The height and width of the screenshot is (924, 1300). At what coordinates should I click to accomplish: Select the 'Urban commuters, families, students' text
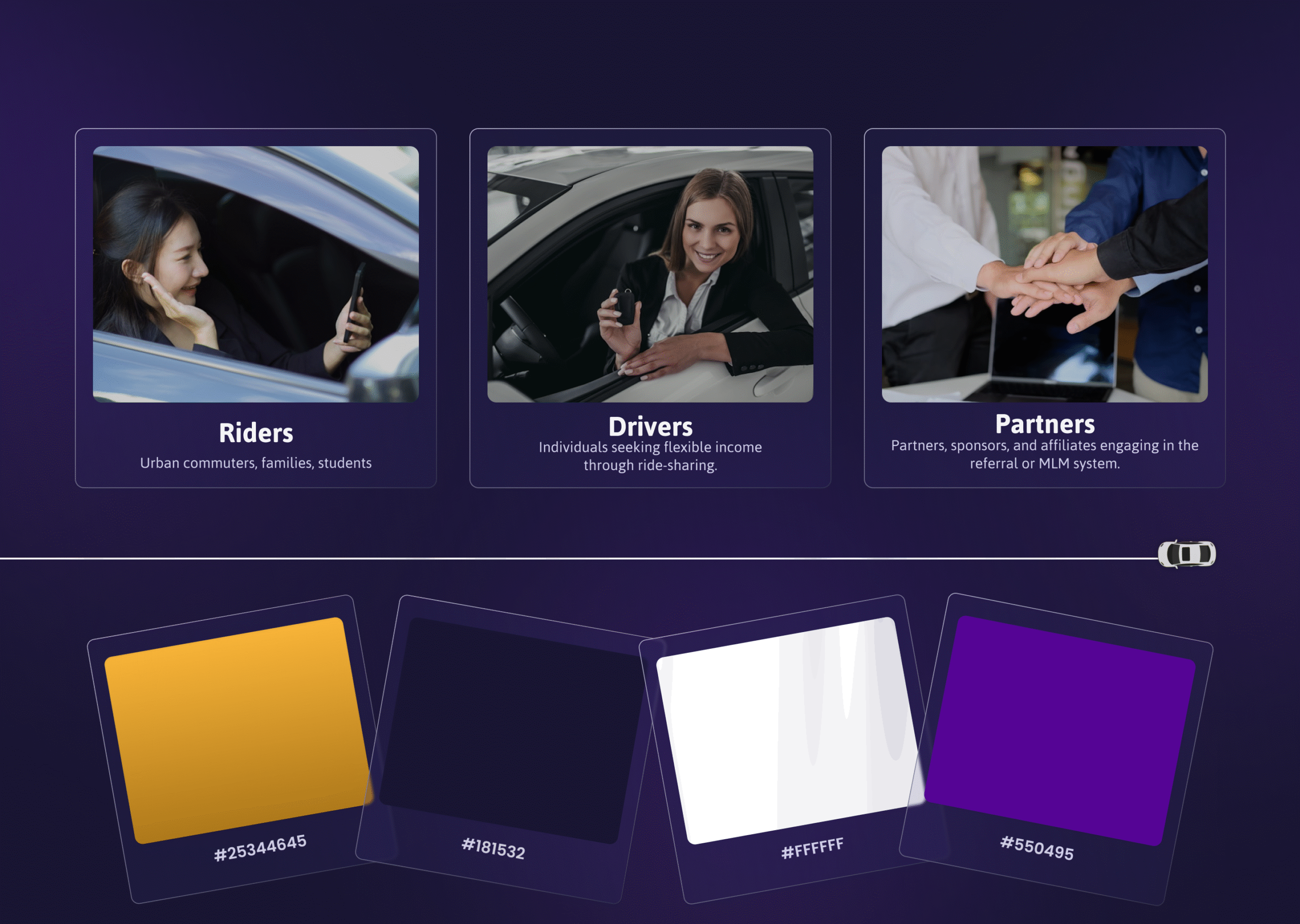(x=255, y=463)
